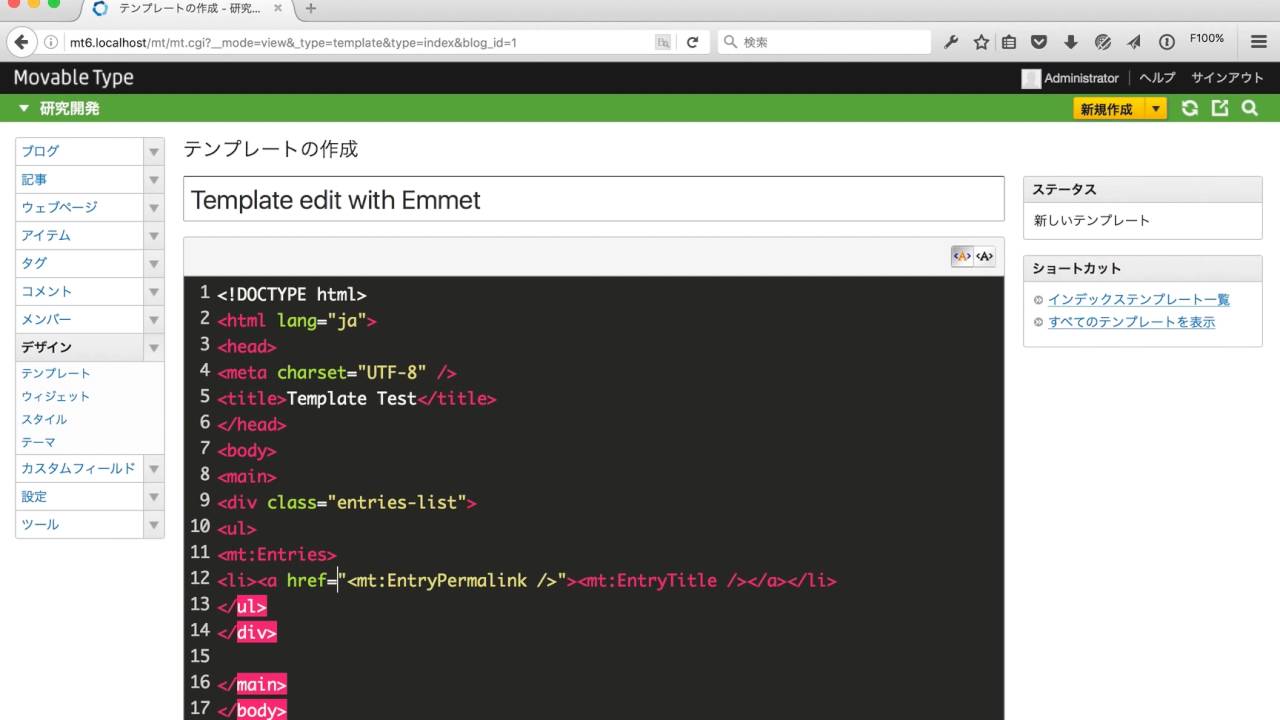The height and width of the screenshot is (720, 1280).
Task: Click the Administrator user name
Action: [x=1081, y=78]
